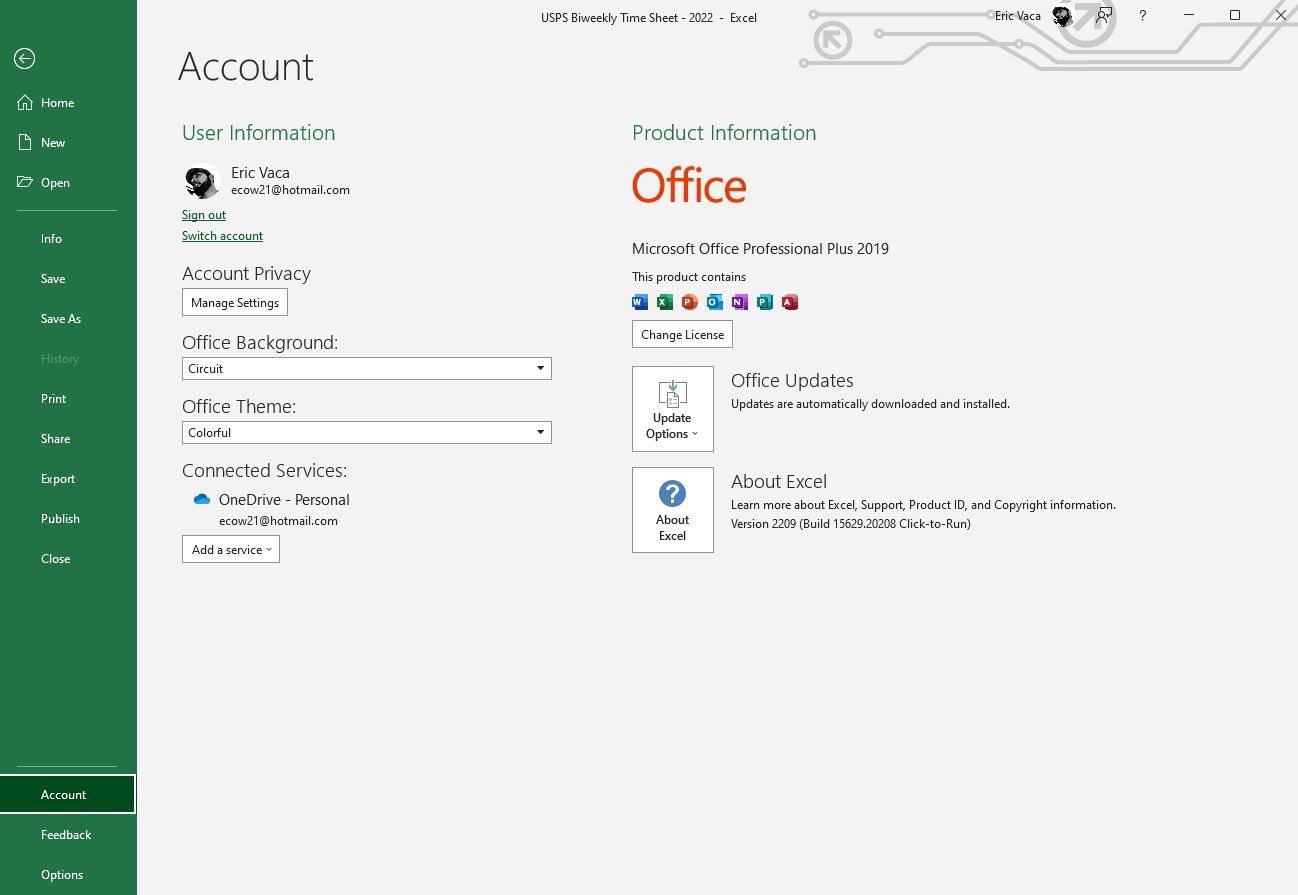Click the Microsoft Office Professional Plus 2019 text
Image resolution: width=1298 pixels, height=895 pixels.
pyautogui.click(x=760, y=249)
